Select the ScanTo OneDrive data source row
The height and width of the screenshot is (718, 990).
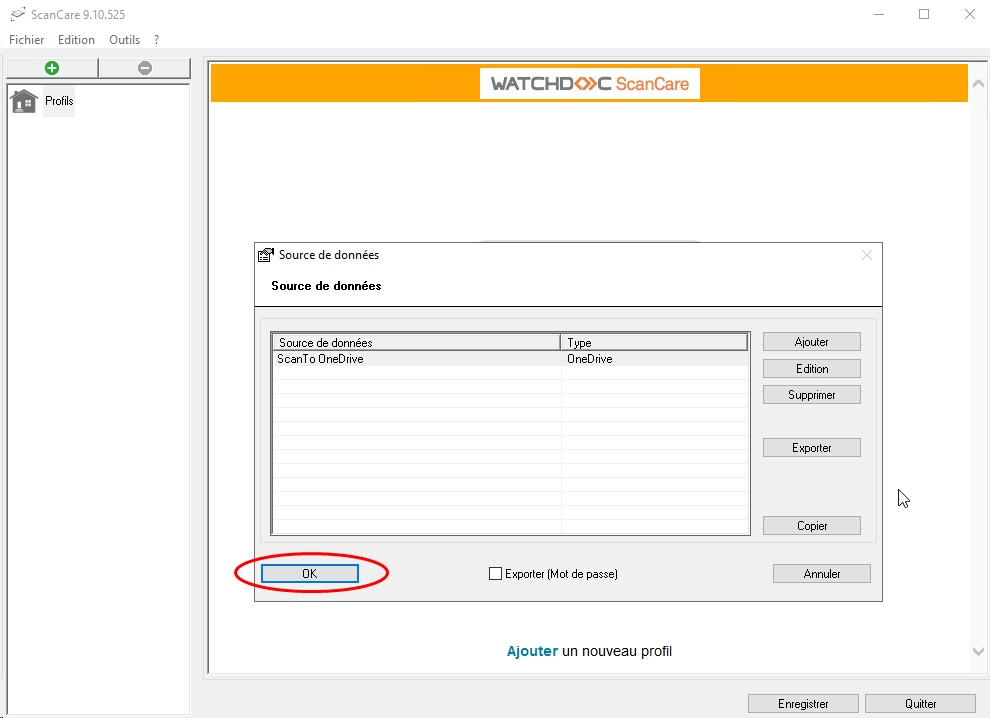[x=510, y=359]
